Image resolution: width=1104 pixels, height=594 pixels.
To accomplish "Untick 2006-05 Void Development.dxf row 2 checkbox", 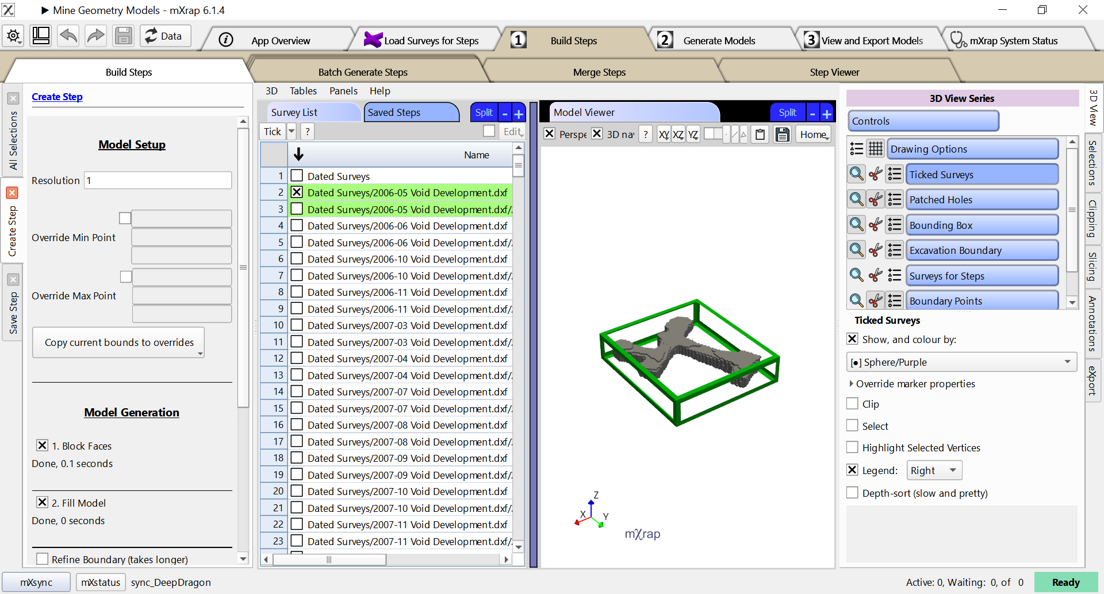I will tap(297, 192).
